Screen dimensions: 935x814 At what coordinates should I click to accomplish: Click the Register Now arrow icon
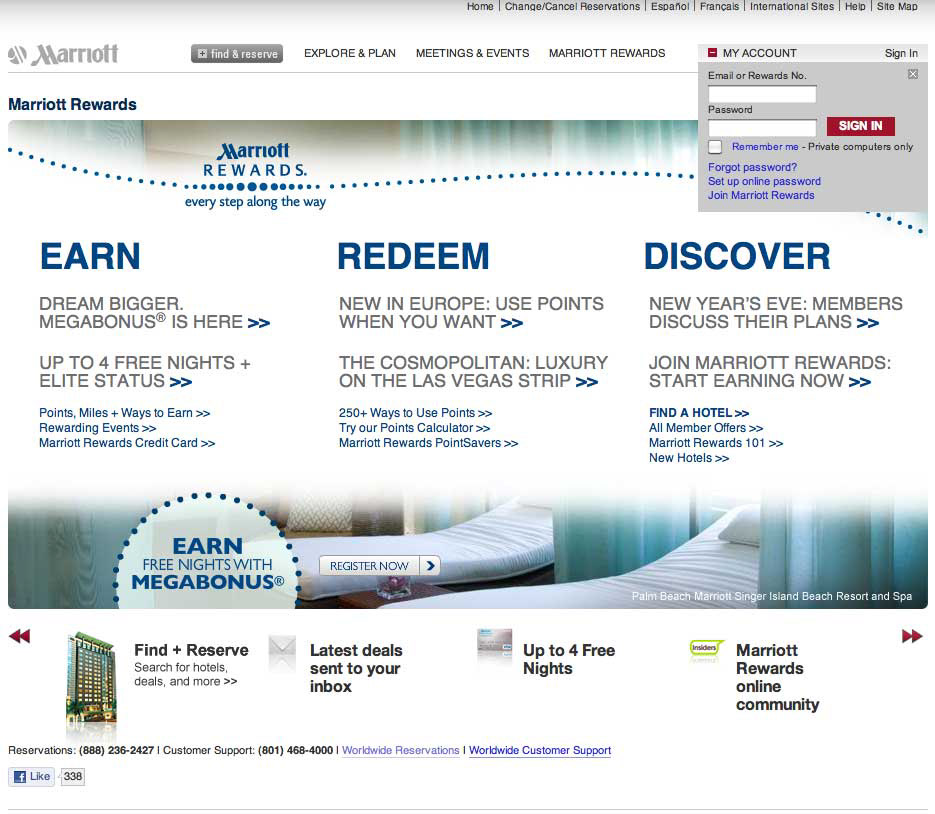[x=430, y=565]
